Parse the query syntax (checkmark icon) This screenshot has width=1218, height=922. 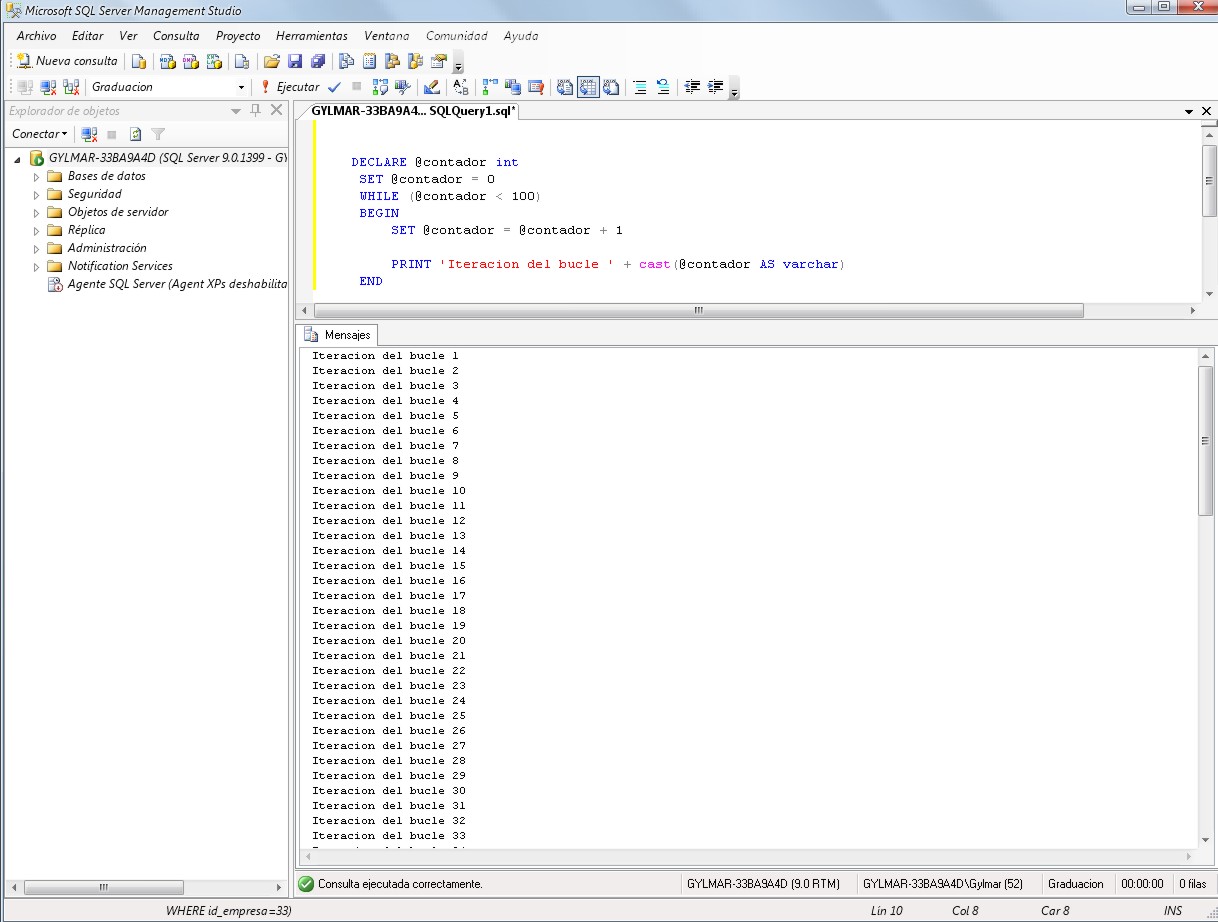[335, 87]
